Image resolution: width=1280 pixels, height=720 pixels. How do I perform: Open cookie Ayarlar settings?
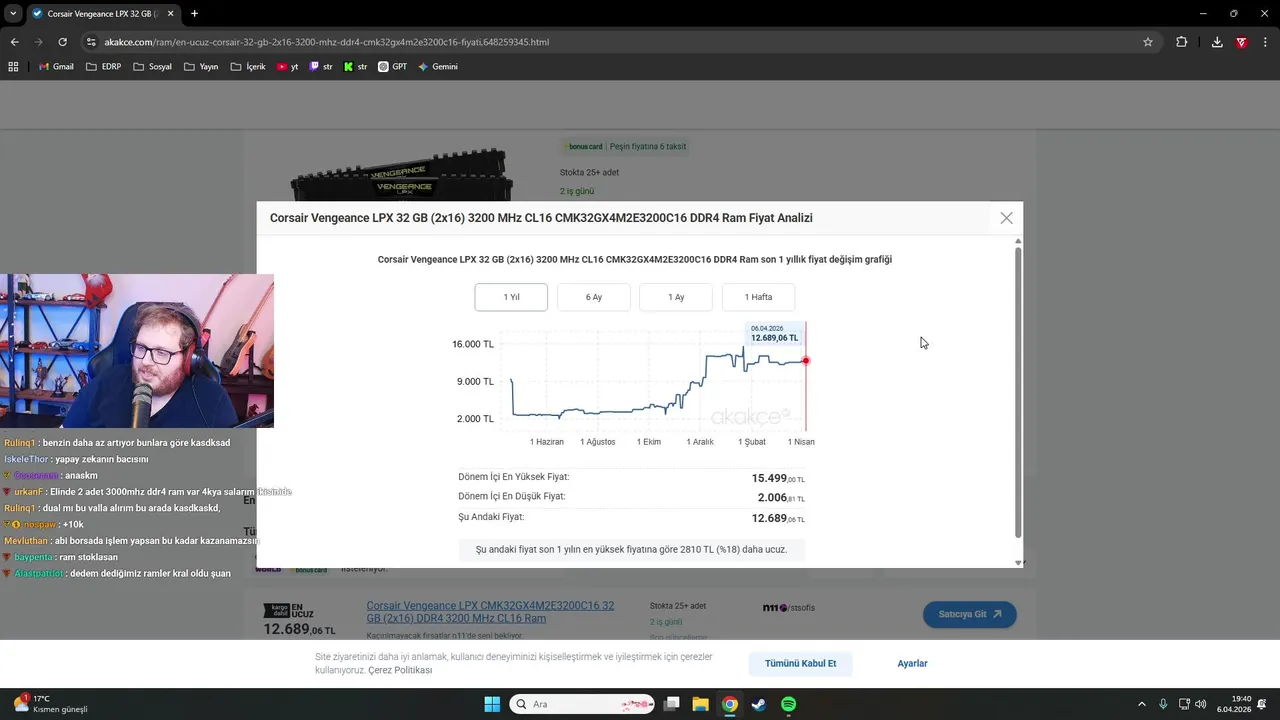(912, 663)
